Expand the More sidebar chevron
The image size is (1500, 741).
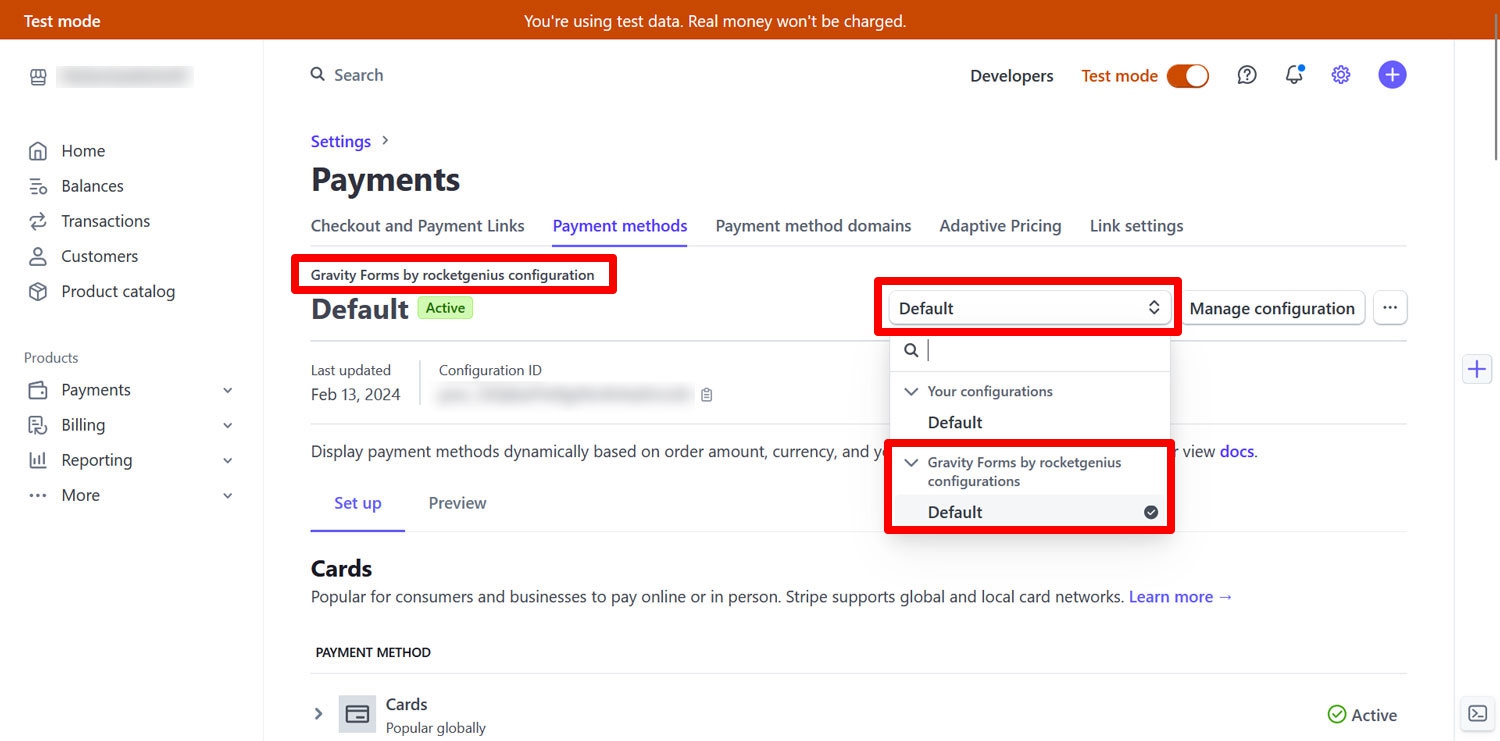pyautogui.click(x=228, y=495)
